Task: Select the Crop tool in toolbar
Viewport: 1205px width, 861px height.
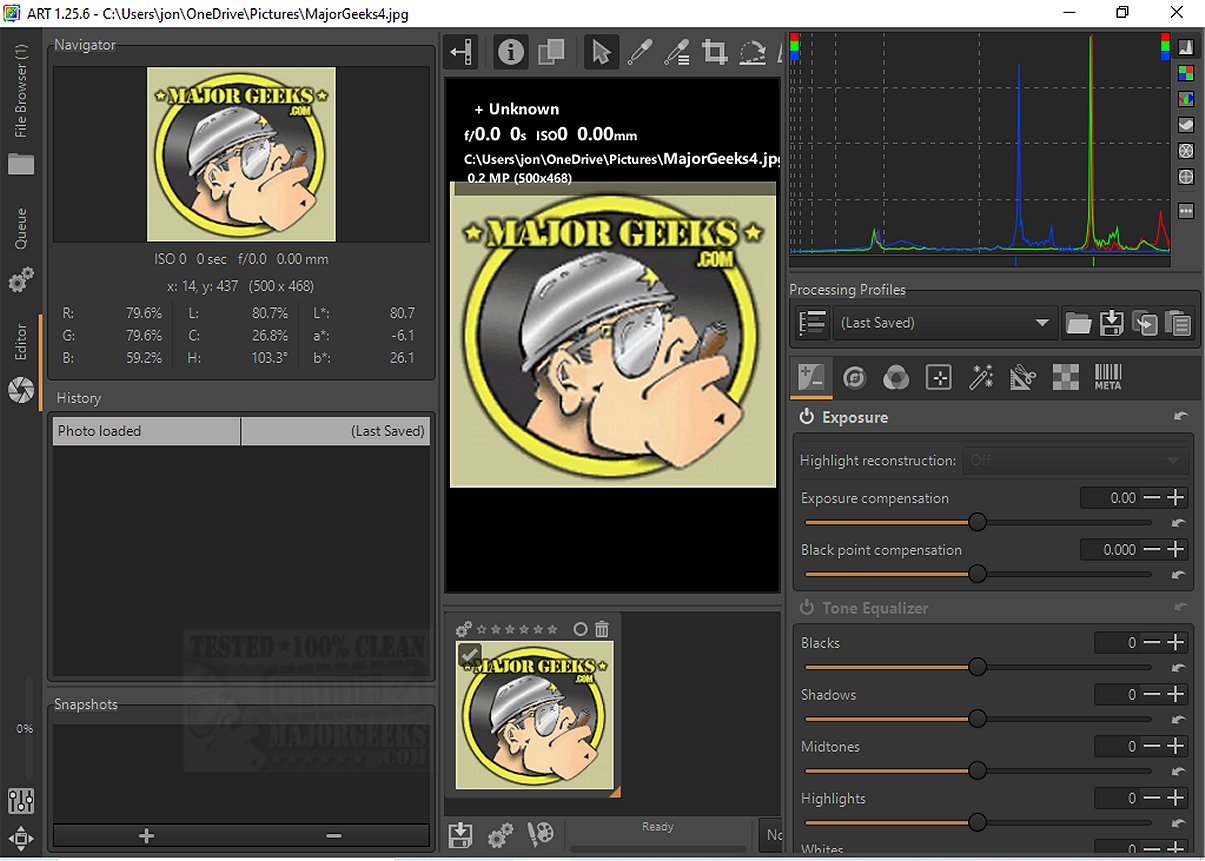Action: 714,53
